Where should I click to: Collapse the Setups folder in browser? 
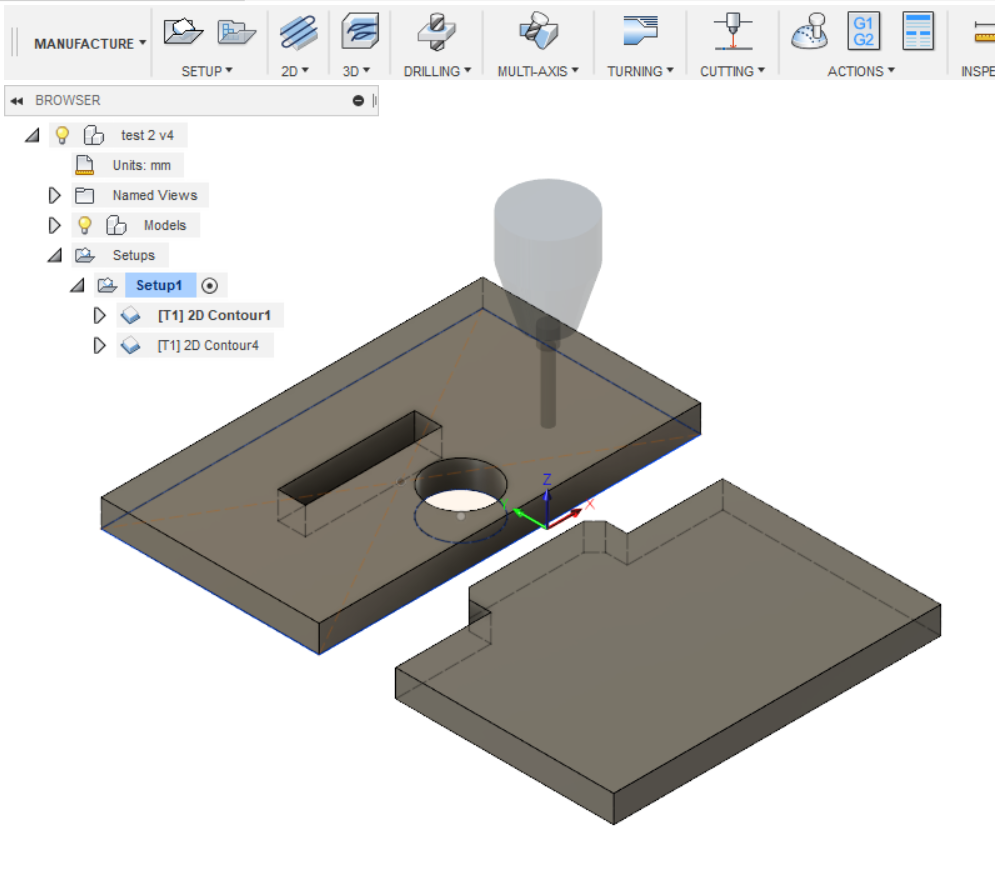point(55,255)
